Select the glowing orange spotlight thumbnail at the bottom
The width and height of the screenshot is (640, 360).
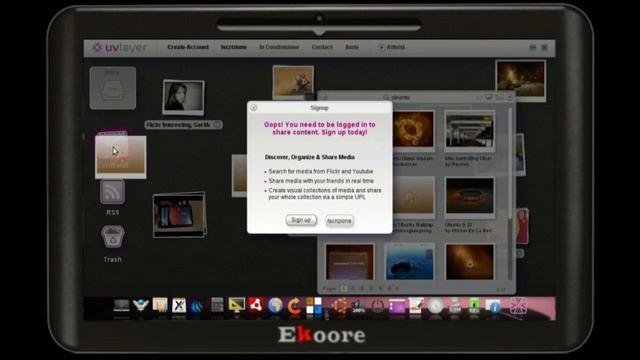click(x=469, y=262)
